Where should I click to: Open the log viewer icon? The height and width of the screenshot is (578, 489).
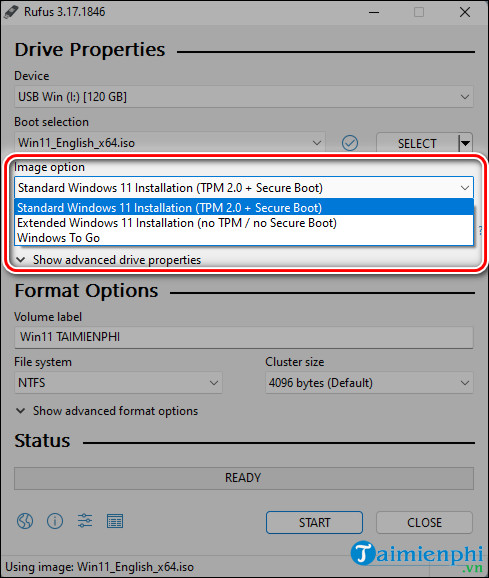coord(115,521)
